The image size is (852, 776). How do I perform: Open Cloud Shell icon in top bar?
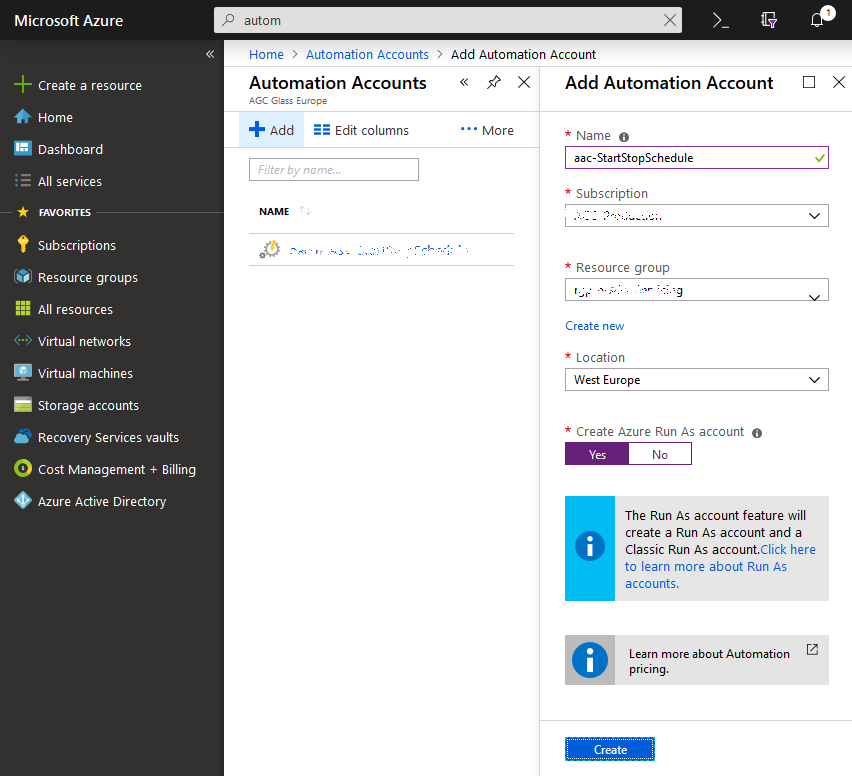pyautogui.click(x=721, y=20)
